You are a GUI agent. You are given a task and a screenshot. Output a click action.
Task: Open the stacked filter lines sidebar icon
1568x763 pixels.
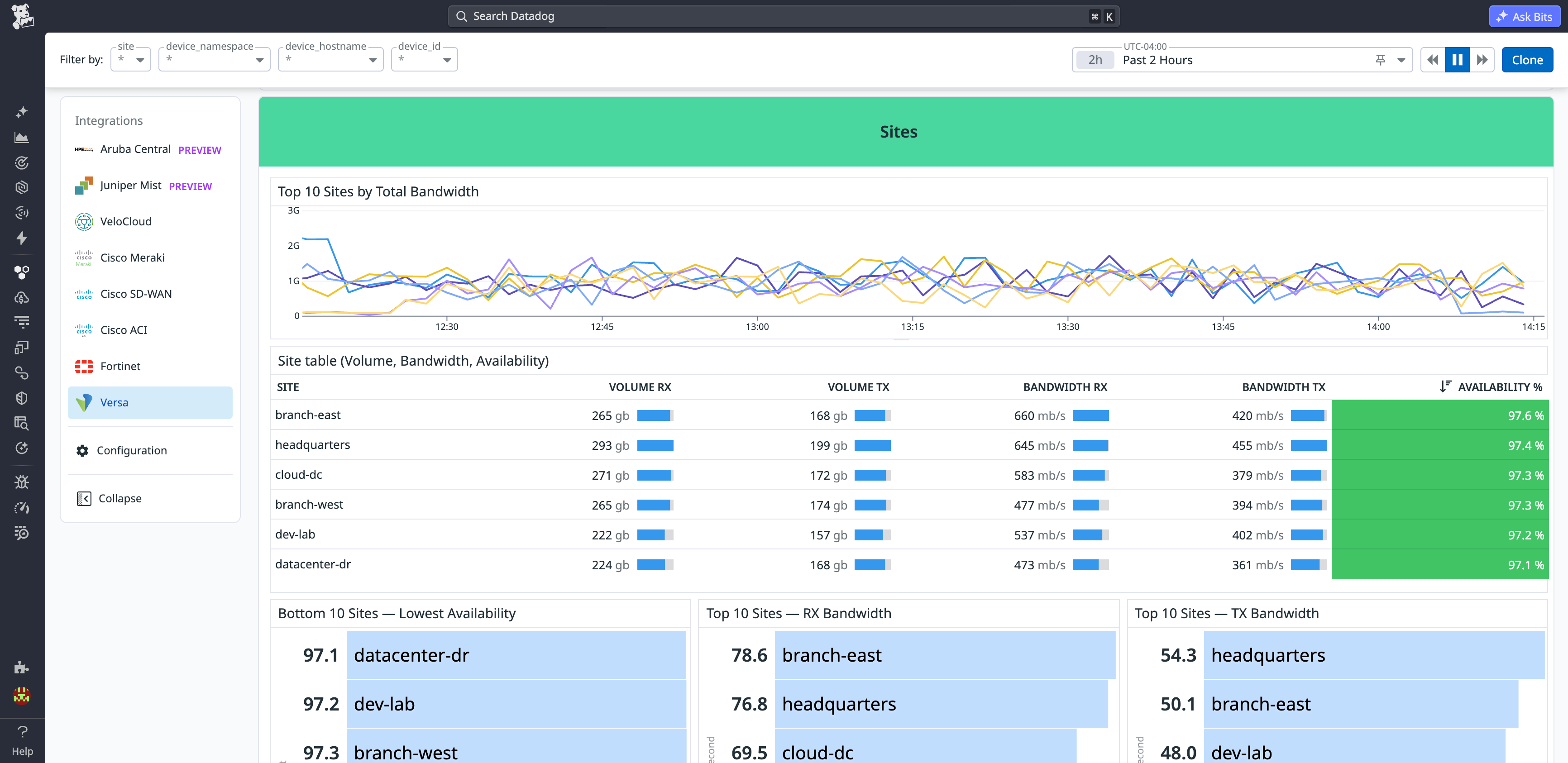[x=22, y=322]
